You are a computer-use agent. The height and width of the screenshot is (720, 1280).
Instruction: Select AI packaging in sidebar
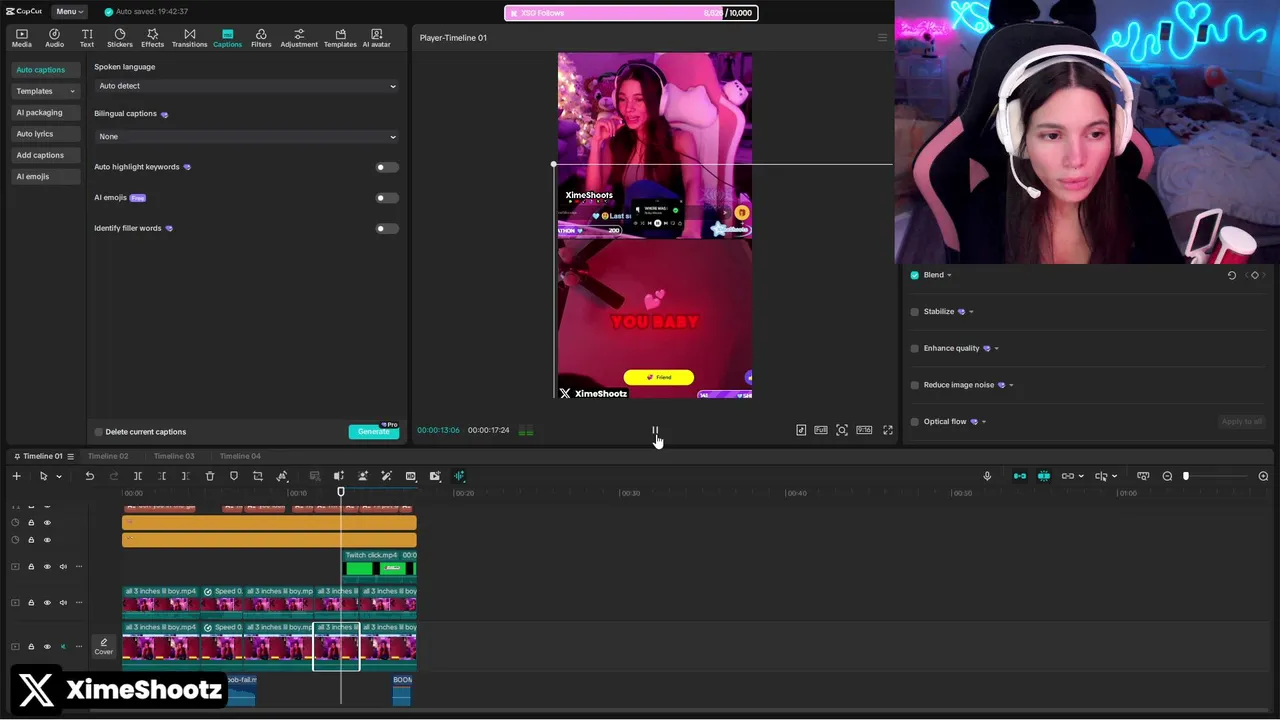click(x=44, y=112)
